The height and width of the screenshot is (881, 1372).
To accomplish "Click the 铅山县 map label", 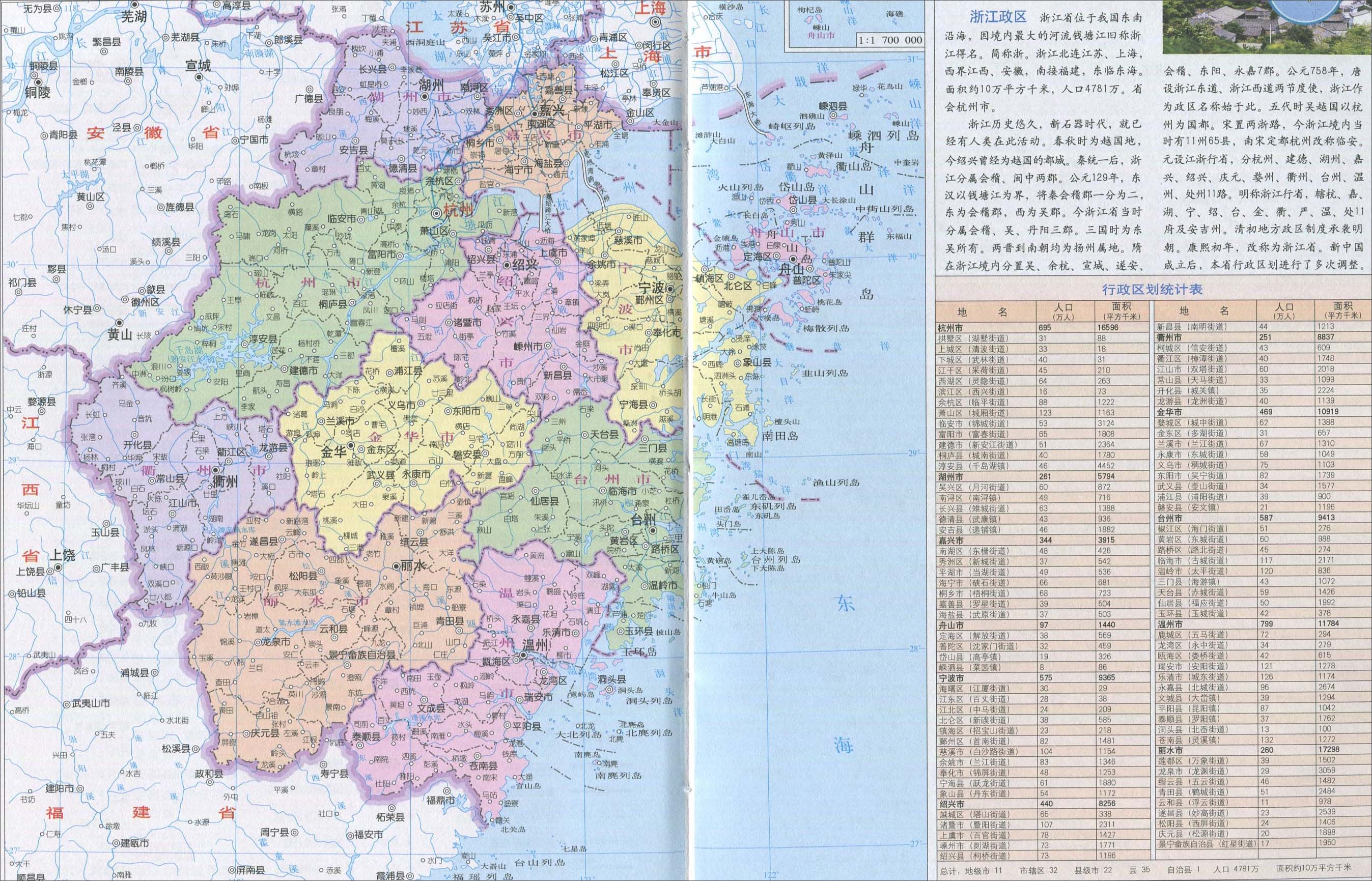I will (31, 593).
